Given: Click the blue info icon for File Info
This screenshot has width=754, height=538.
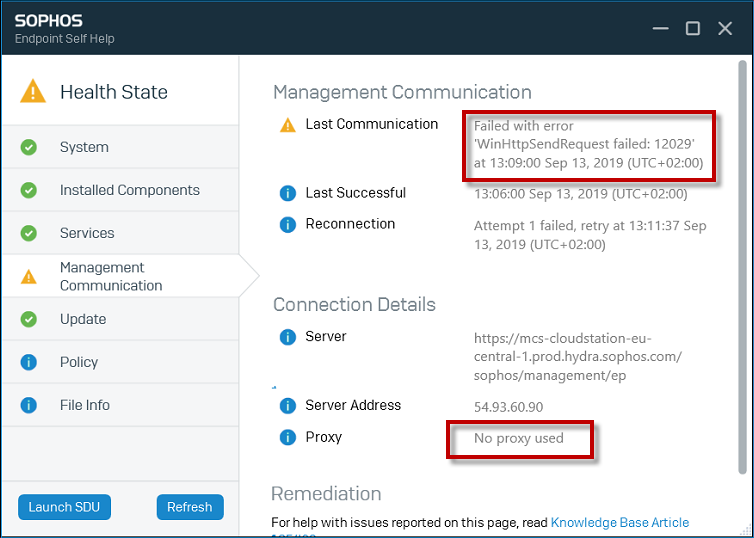Looking at the screenshot, I should point(29,405).
